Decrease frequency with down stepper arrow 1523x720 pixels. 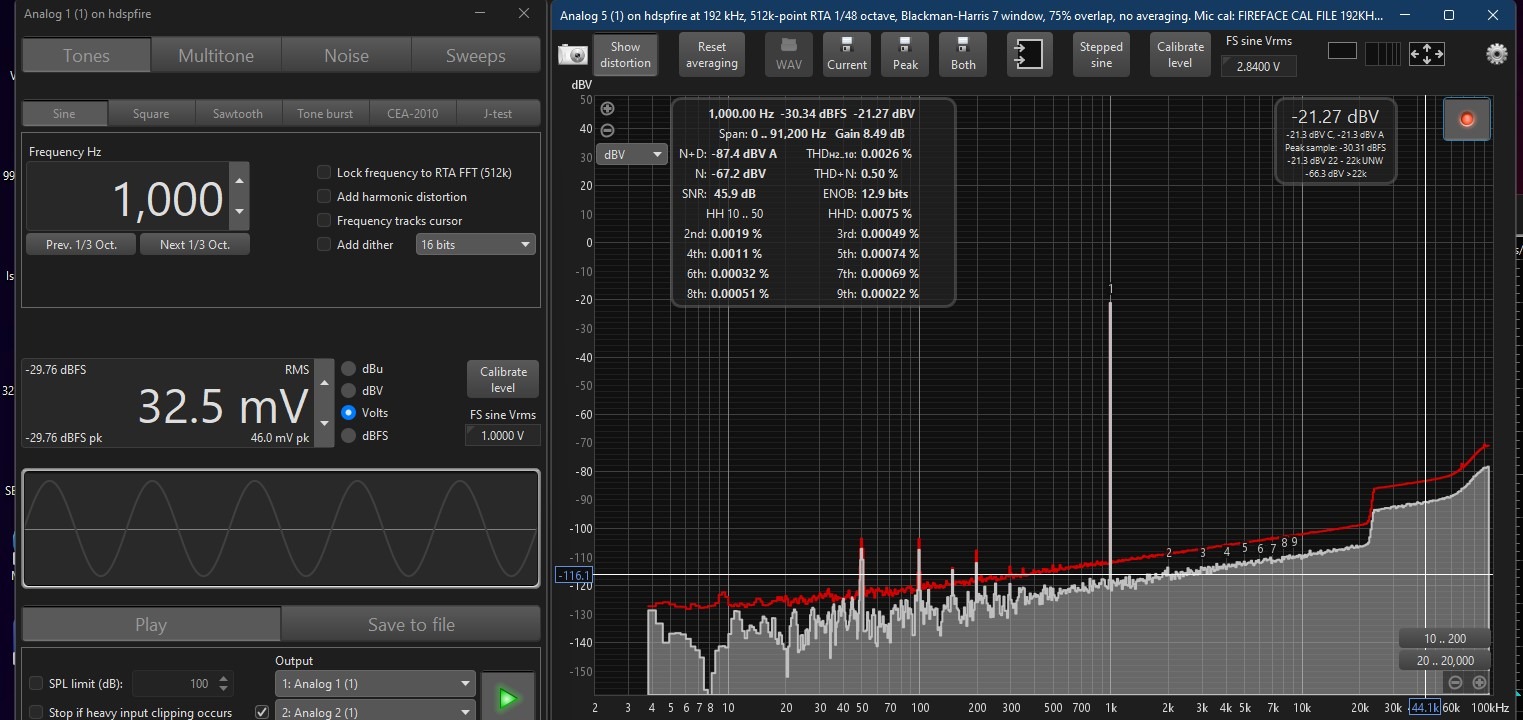[x=238, y=212]
